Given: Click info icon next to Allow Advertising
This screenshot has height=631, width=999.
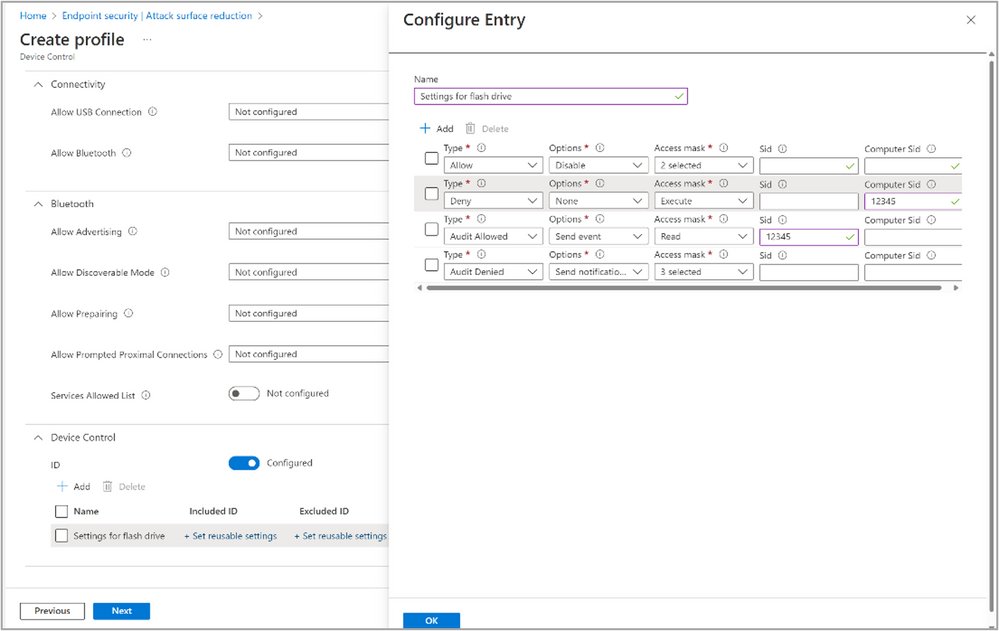Looking at the screenshot, I should (x=133, y=231).
